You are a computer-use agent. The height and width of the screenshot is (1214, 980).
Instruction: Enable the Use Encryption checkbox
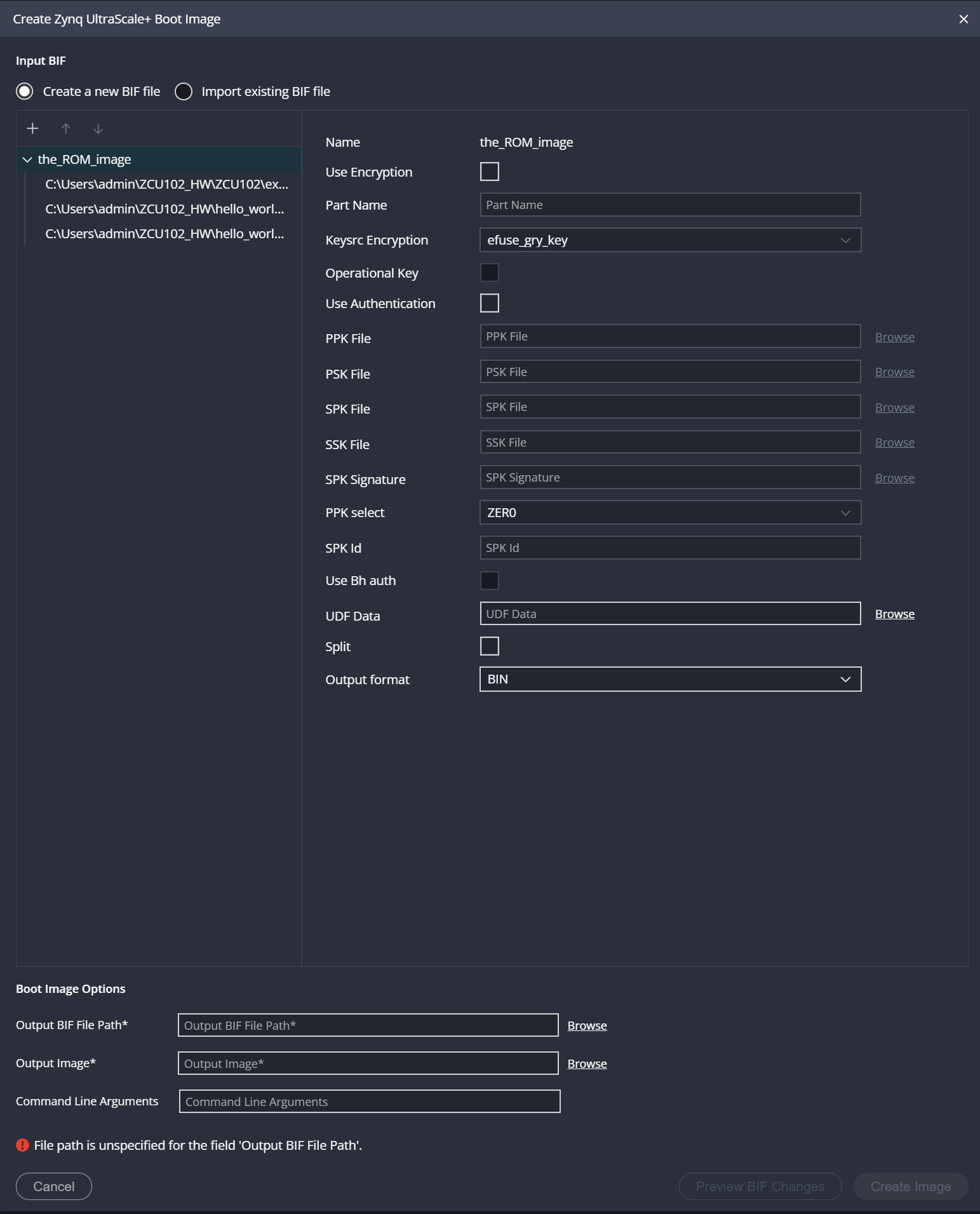pyautogui.click(x=490, y=172)
